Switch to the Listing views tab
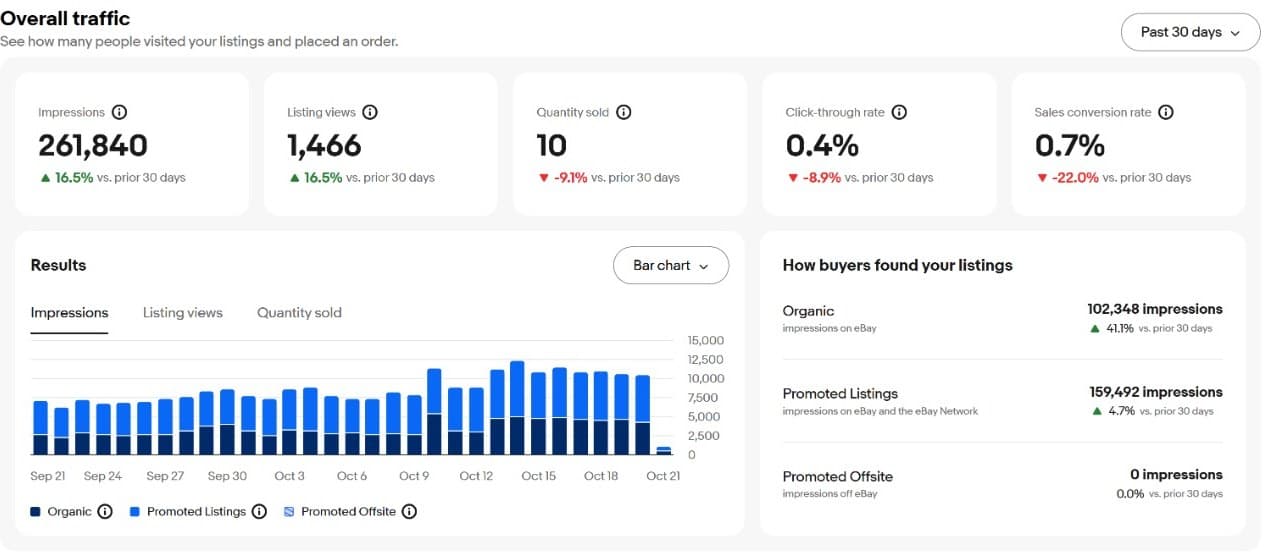 pos(183,313)
